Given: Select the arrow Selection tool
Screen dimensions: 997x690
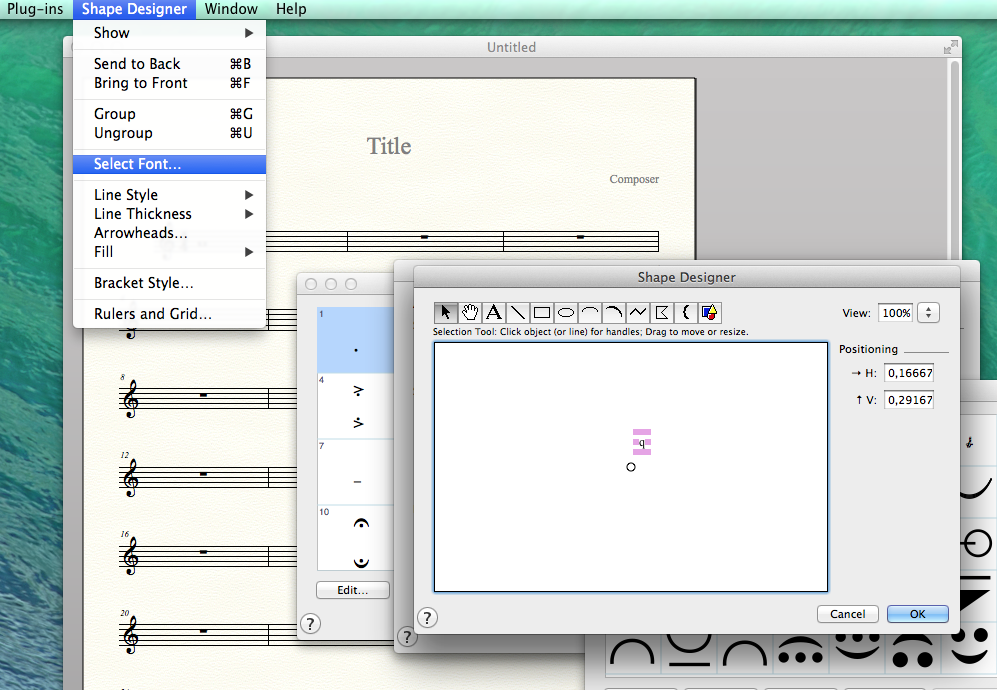Looking at the screenshot, I should [446, 312].
